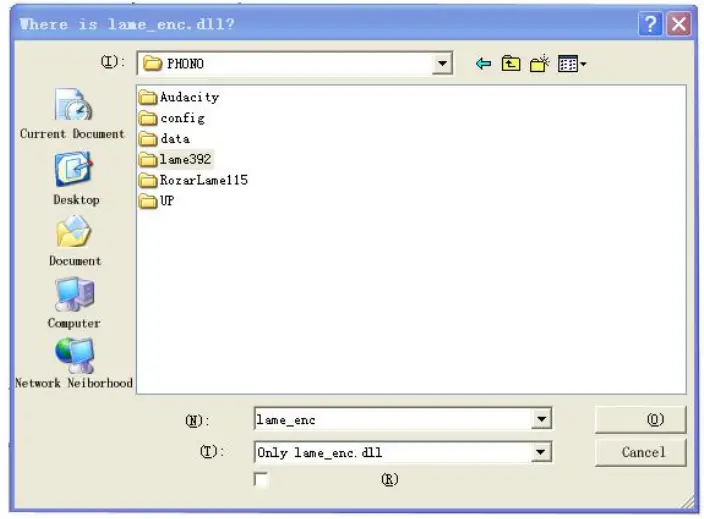The image size is (704, 519).
Task: Select the data folder icon
Action: (x=148, y=139)
